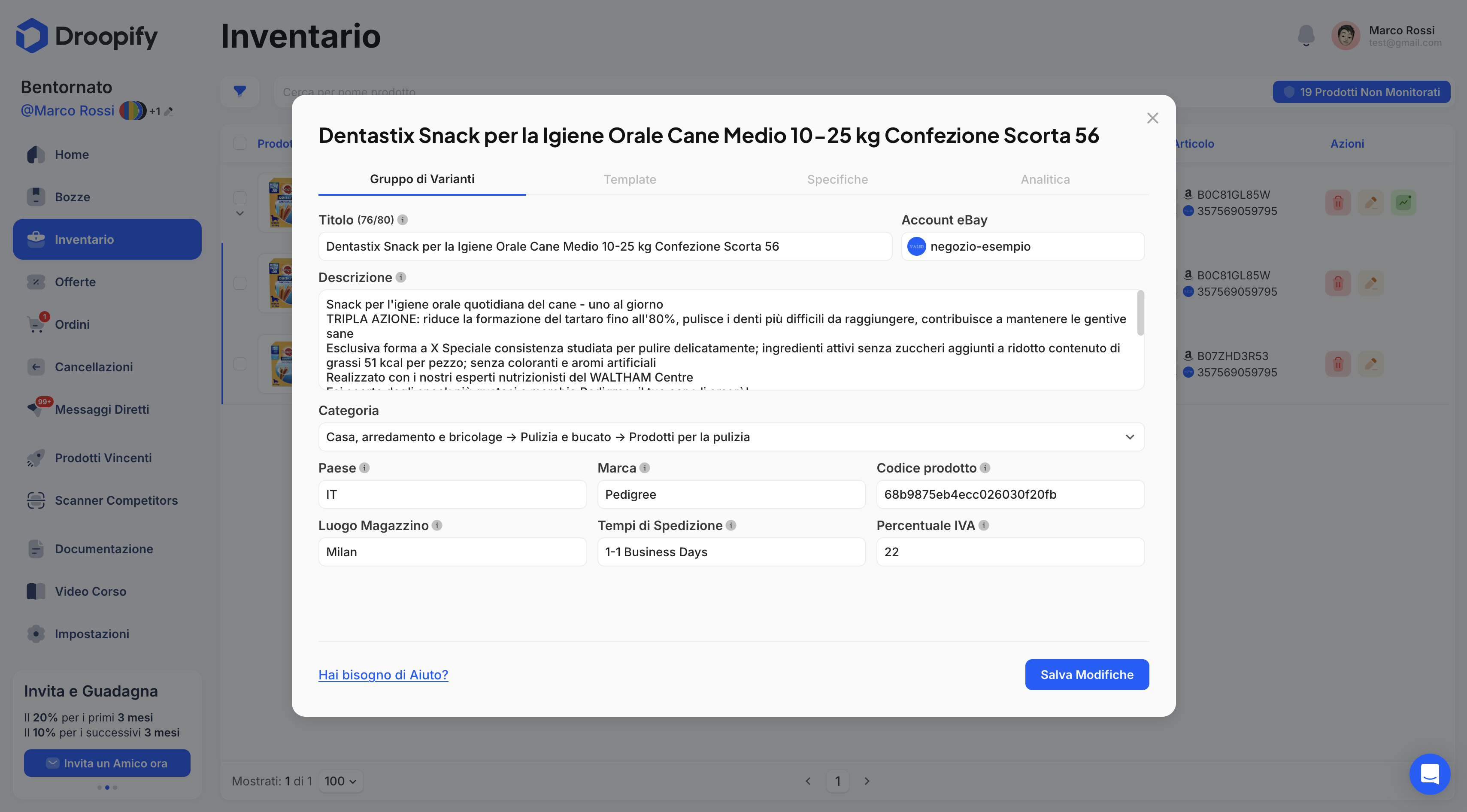
Task: Check the second product row checkbox
Action: click(x=240, y=283)
